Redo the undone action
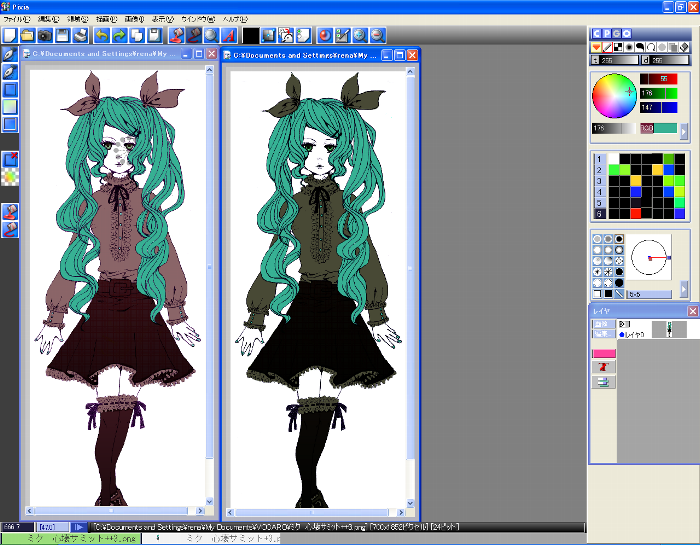Screen dimensions: 700x545 pos(119,35)
